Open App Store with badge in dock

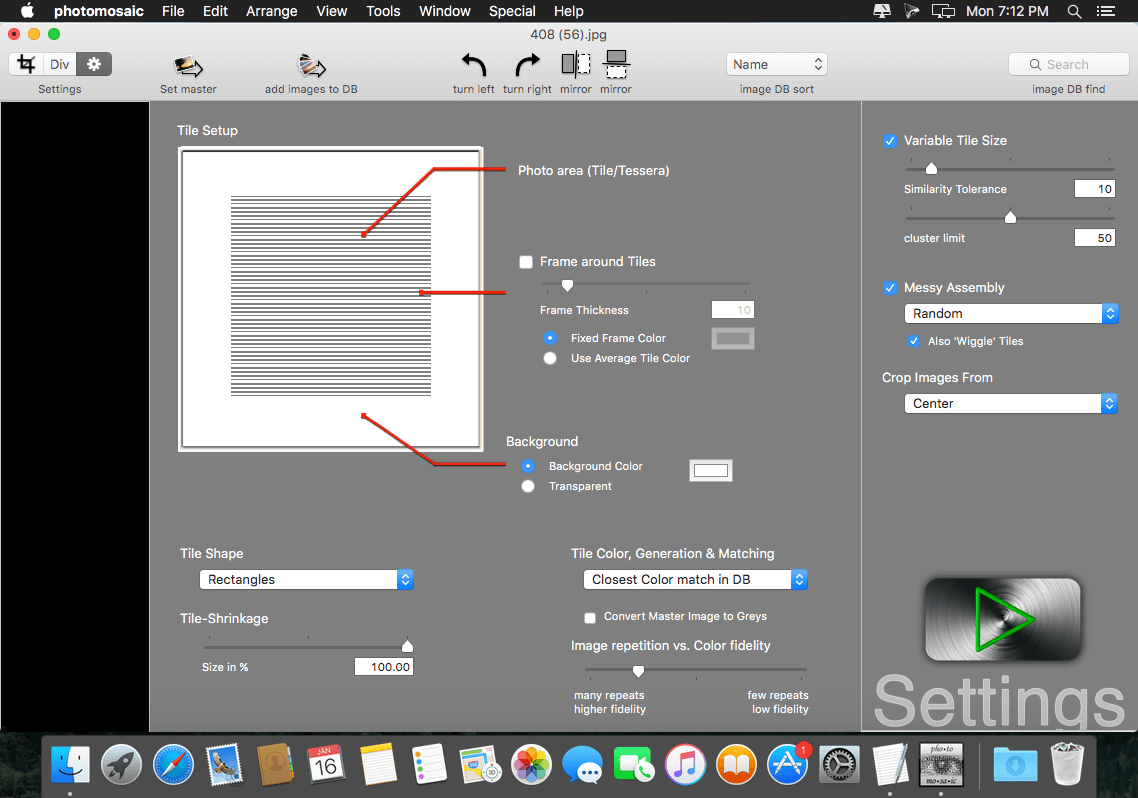(788, 765)
